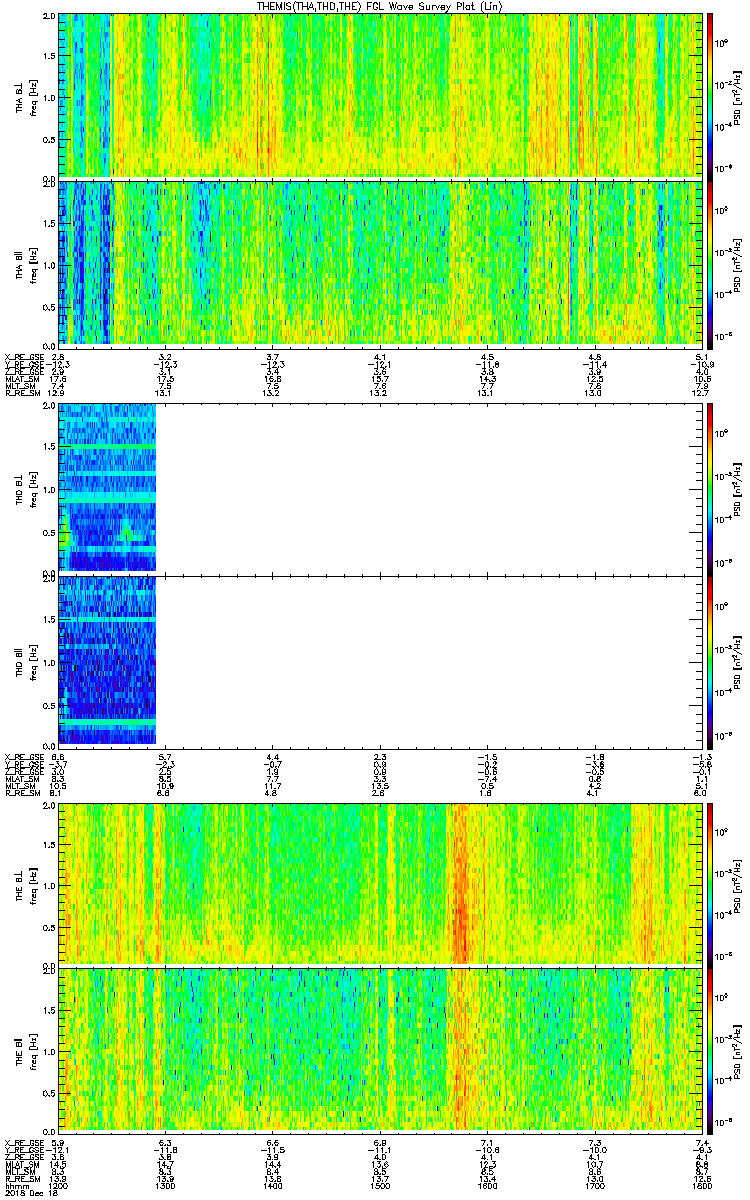Click the MLT_SM row label under THE panels
The height and width of the screenshot is (1200, 750).
[22, 1170]
